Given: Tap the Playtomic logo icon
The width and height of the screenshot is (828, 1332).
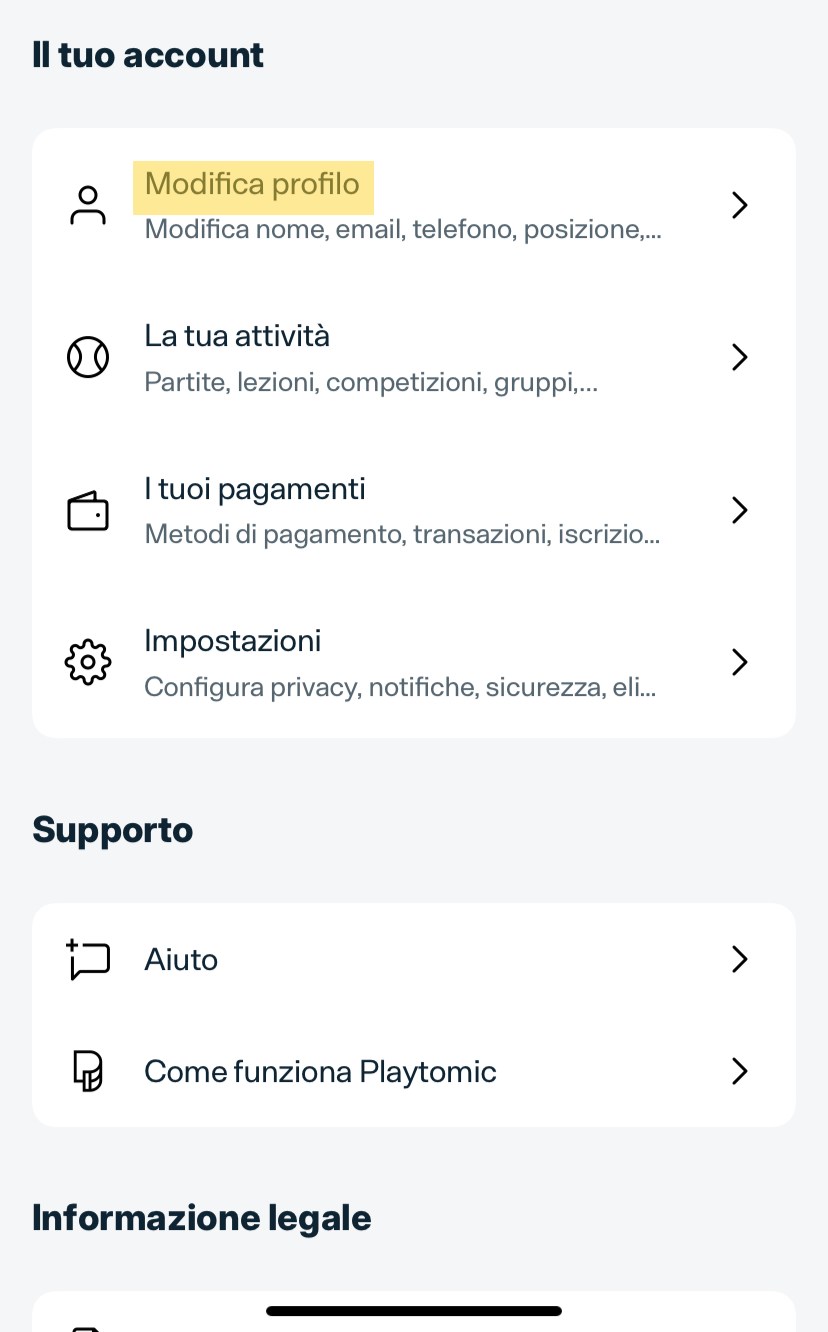Looking at the screenshot, I should tap(88, 1072).
